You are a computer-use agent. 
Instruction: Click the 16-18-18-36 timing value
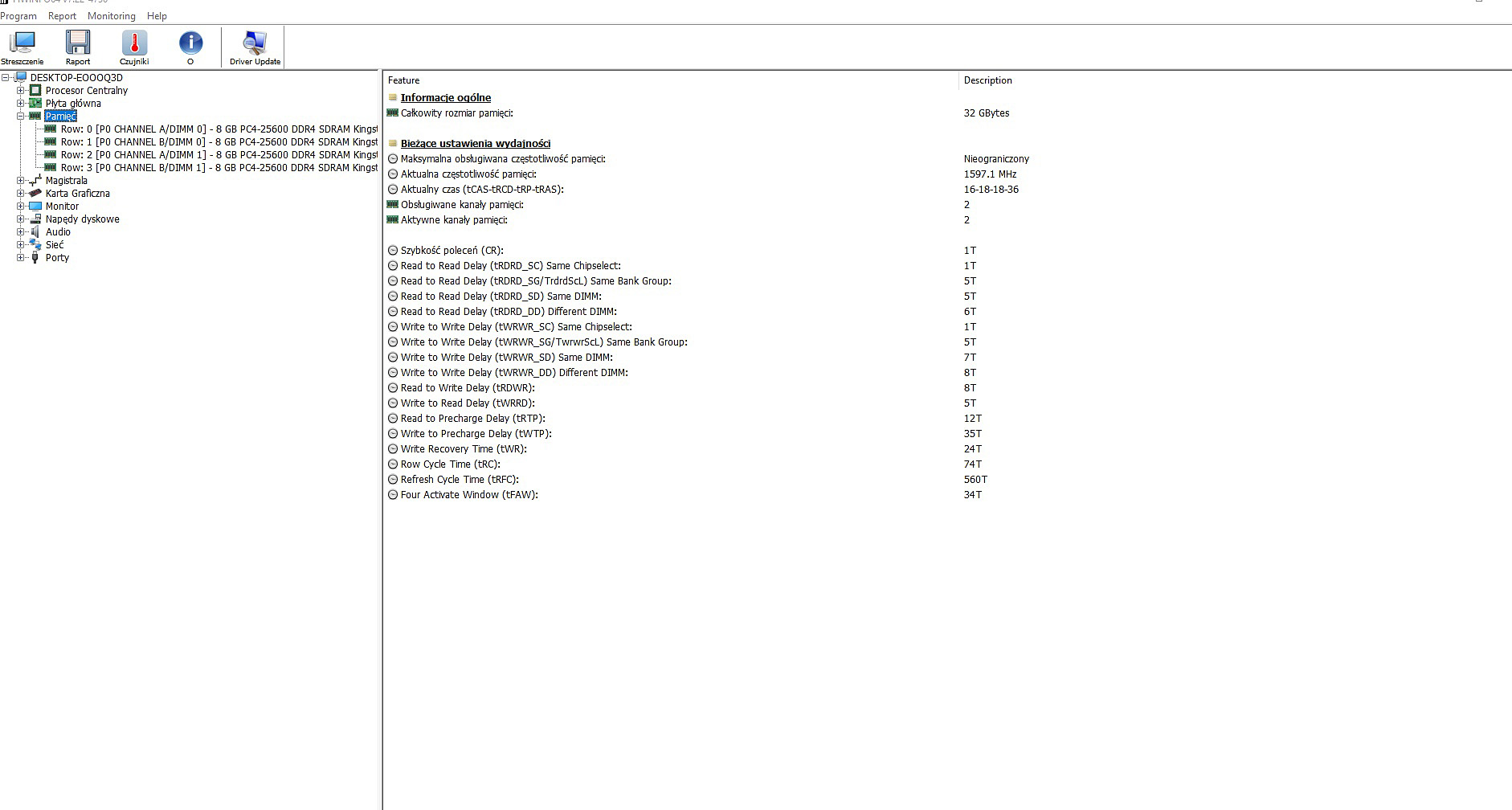pos(991,190)
